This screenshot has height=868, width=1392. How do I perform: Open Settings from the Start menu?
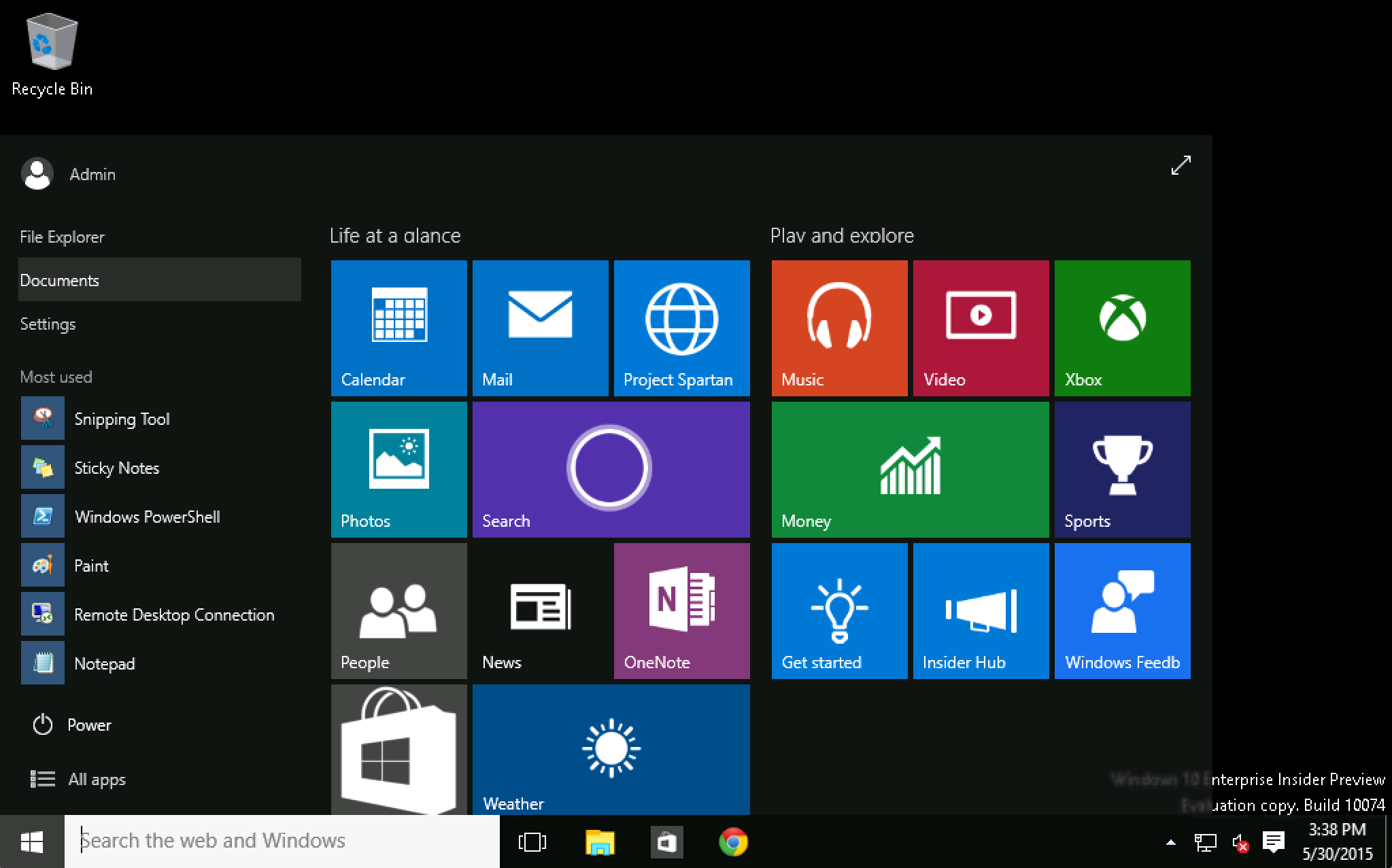[x=48, y=324]
